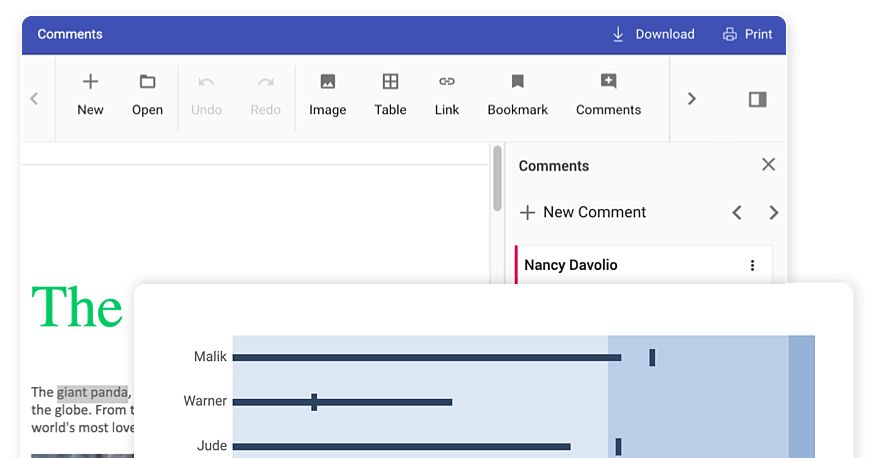Click the Undo toolbar icon

click(x=206, y=95)
